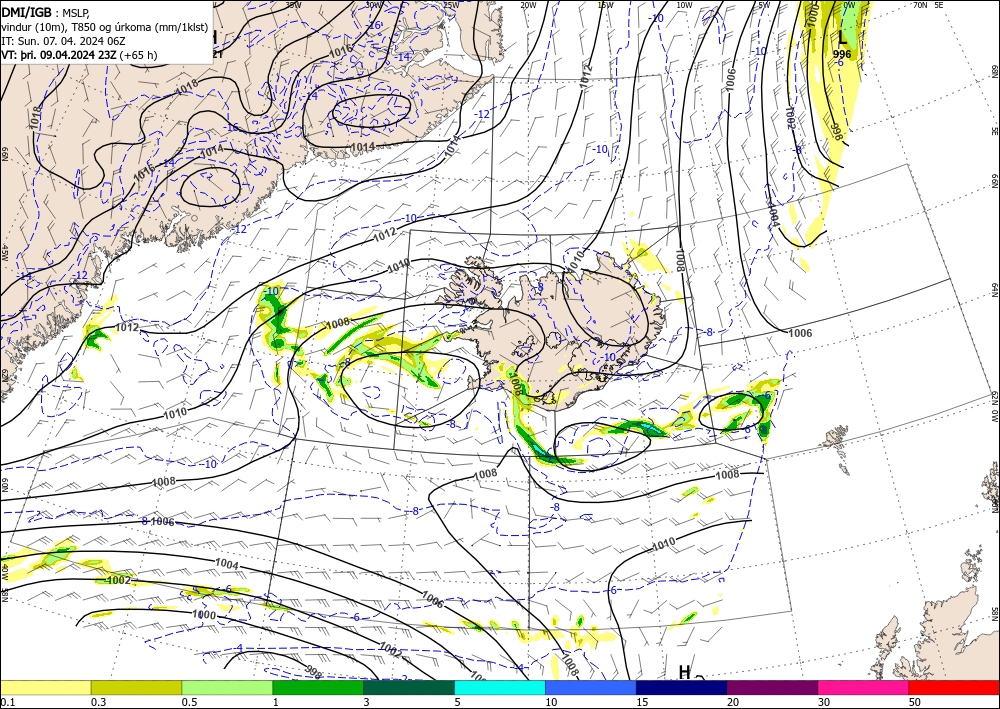This screenshot has height=709, width=1000.
Task: Click the 'VT: þri. 09.04.2024 23Z (+65 h)' line
Action: (79, 55)
